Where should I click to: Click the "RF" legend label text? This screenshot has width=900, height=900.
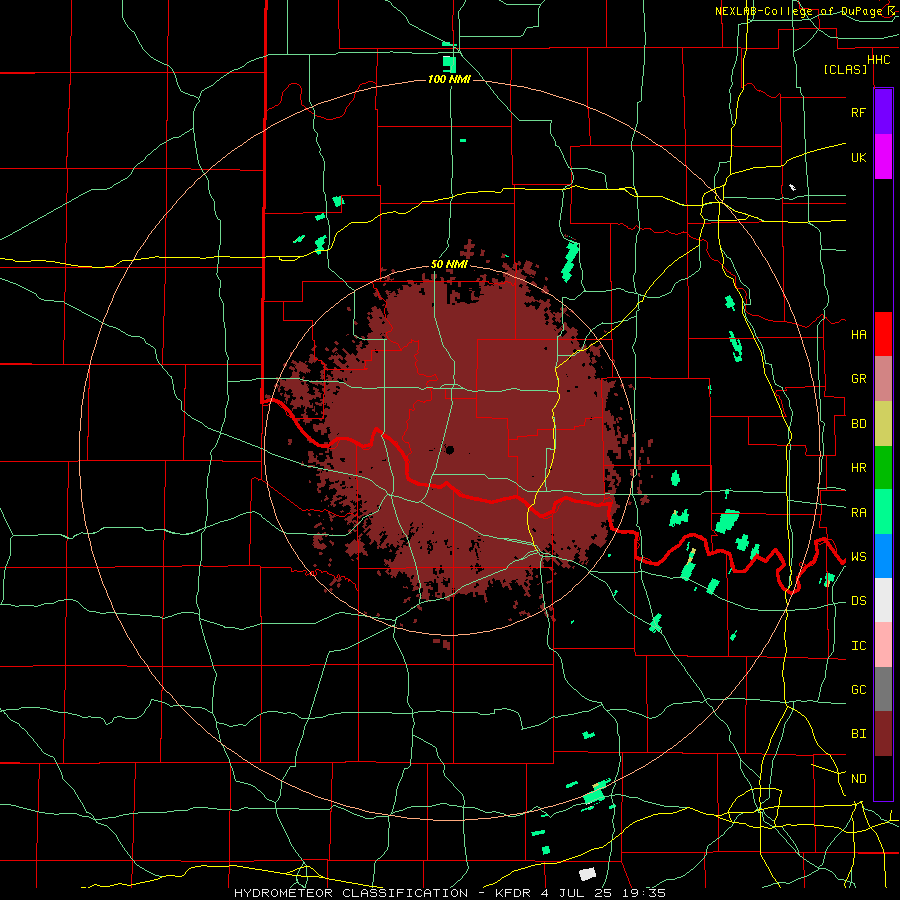pyautogui.click(x=858, y=112)
